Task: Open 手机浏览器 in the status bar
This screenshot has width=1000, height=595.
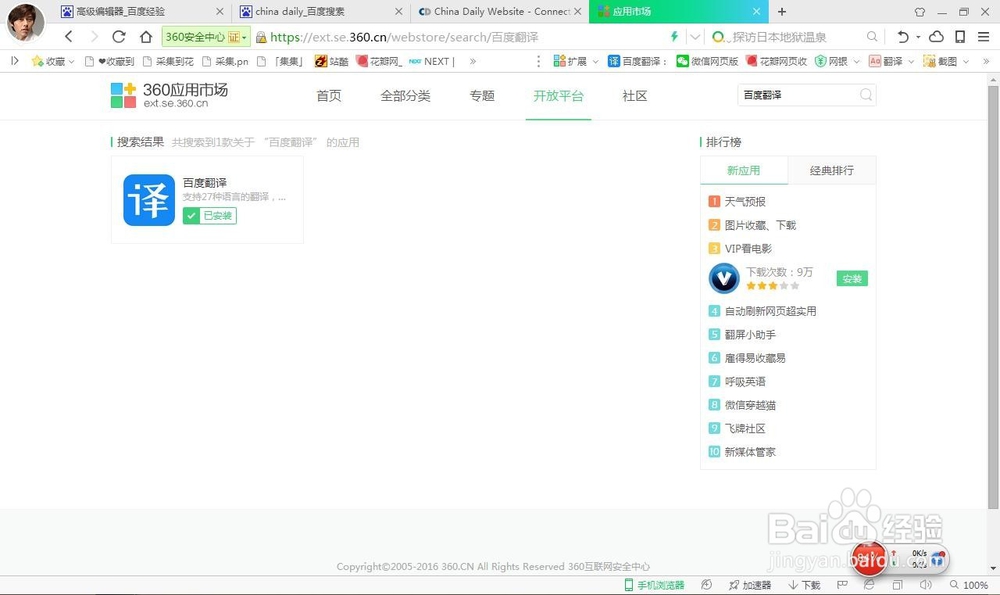Action: (x=654, y=585)
